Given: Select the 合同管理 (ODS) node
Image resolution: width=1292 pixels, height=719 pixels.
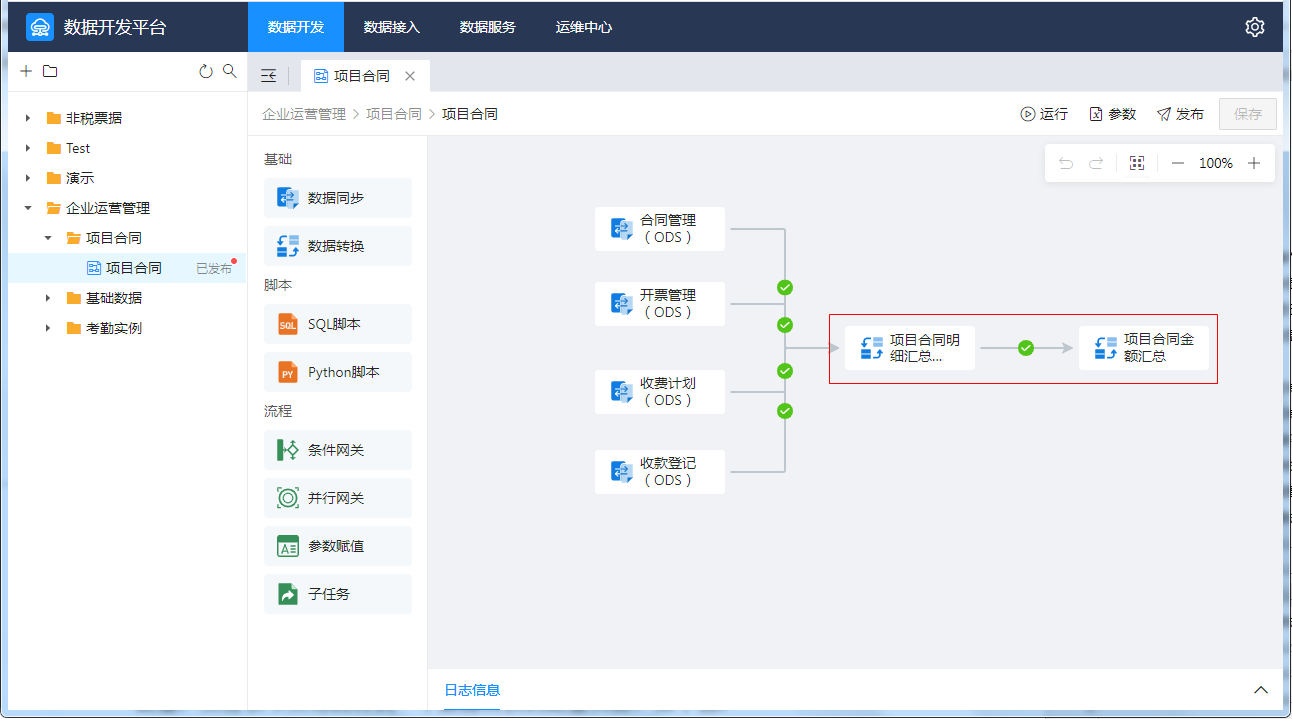Looking at the screenshot, I should tap(660, 229).
